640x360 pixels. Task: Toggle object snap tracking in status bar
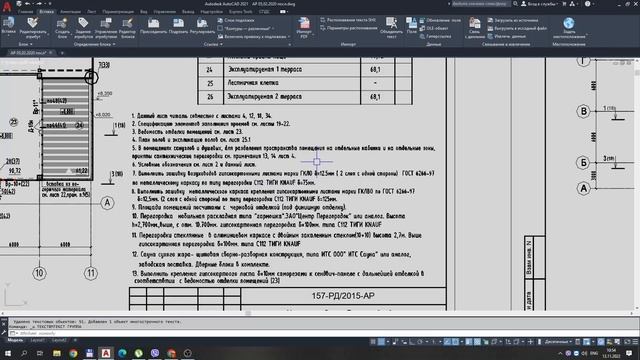[447, 342]
